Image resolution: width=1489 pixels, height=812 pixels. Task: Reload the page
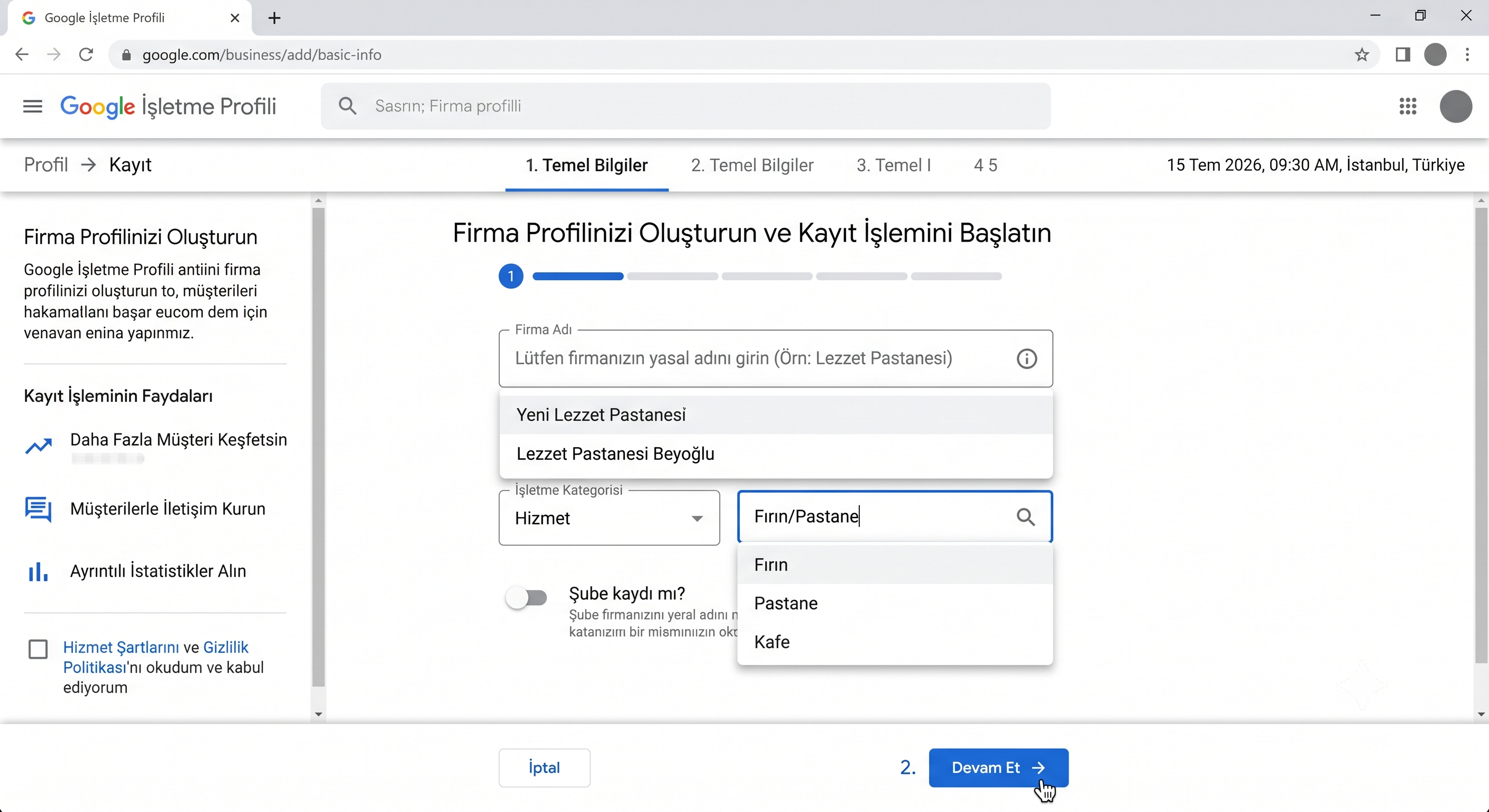(x=86, y=54)
